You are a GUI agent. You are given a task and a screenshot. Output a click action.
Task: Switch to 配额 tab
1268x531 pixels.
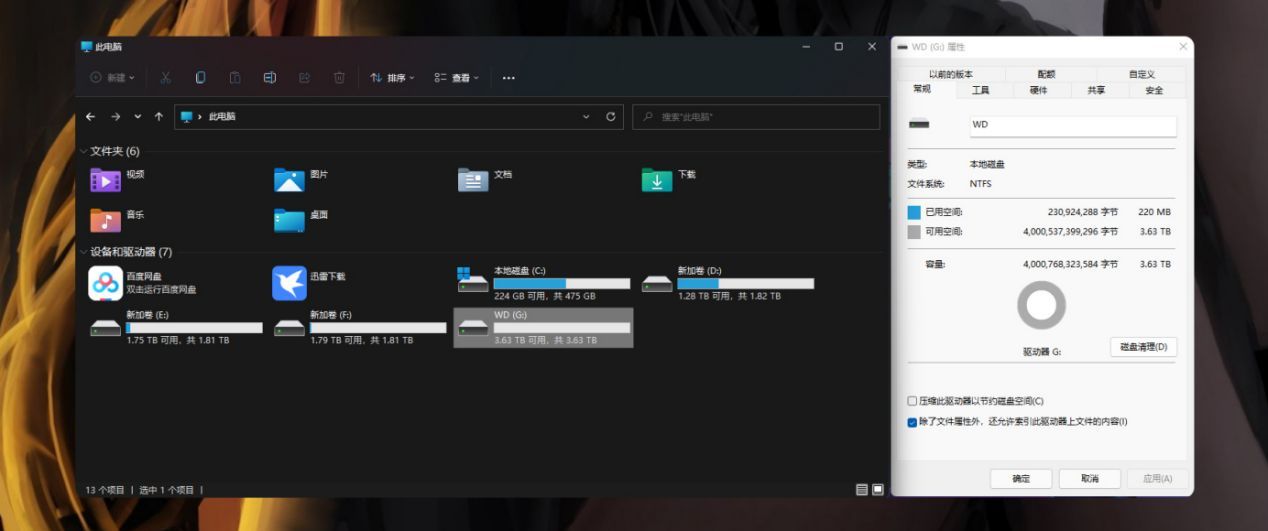[x=1046, y=74]
